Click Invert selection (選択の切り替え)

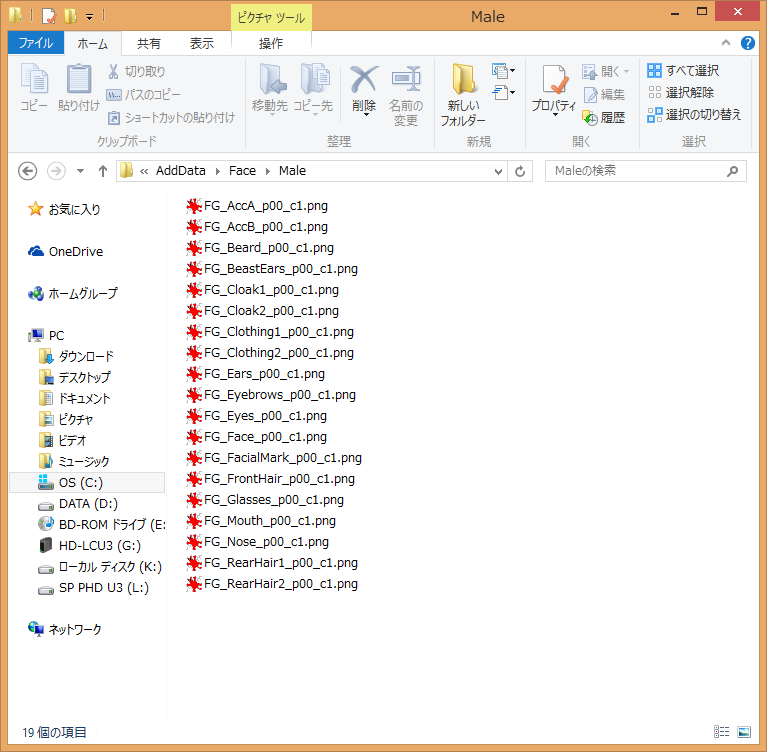click(694, 114)
